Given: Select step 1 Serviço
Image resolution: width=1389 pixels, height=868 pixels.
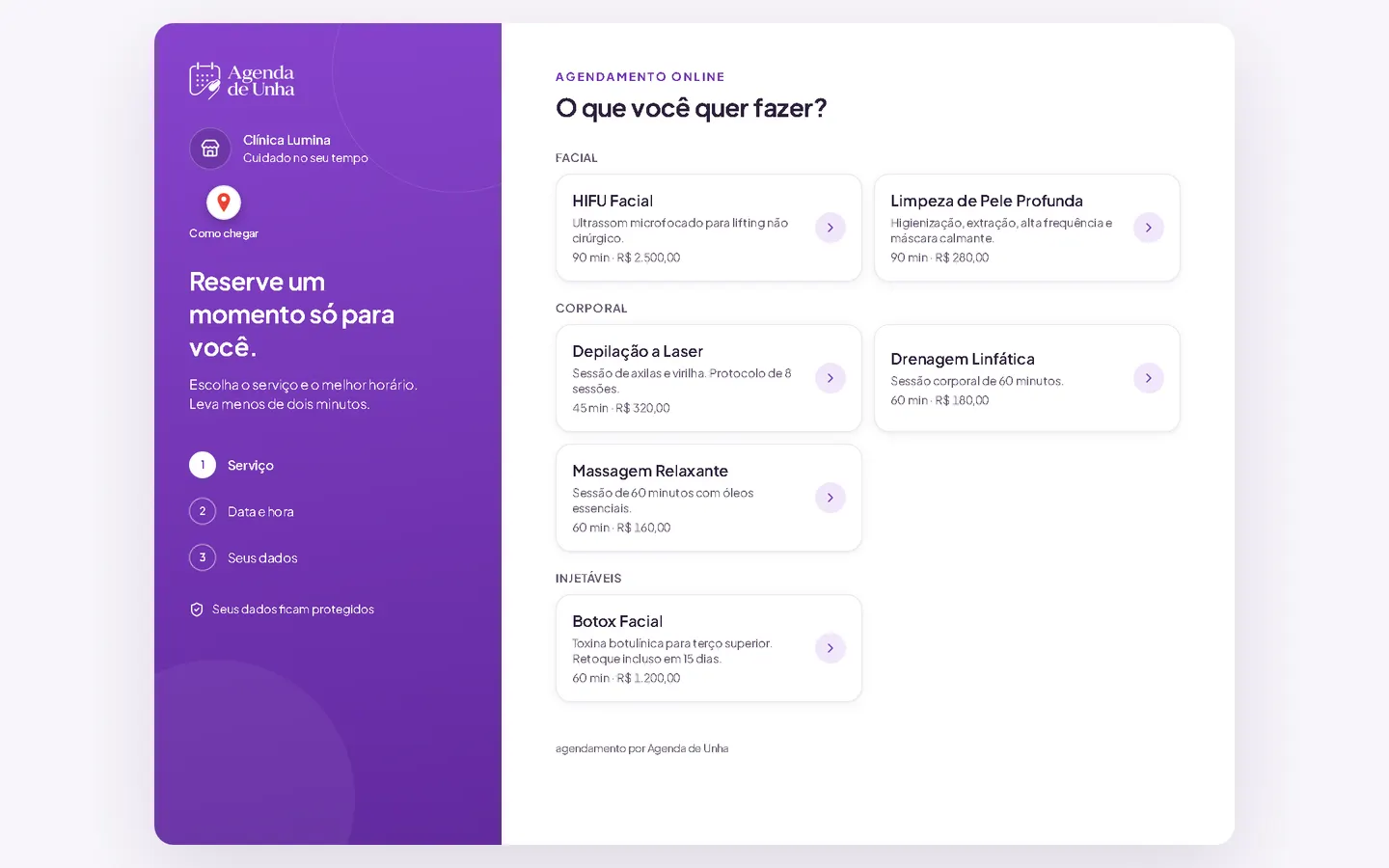Looking at the screenshot, I should pyautogui.click(x=231, y=465).
